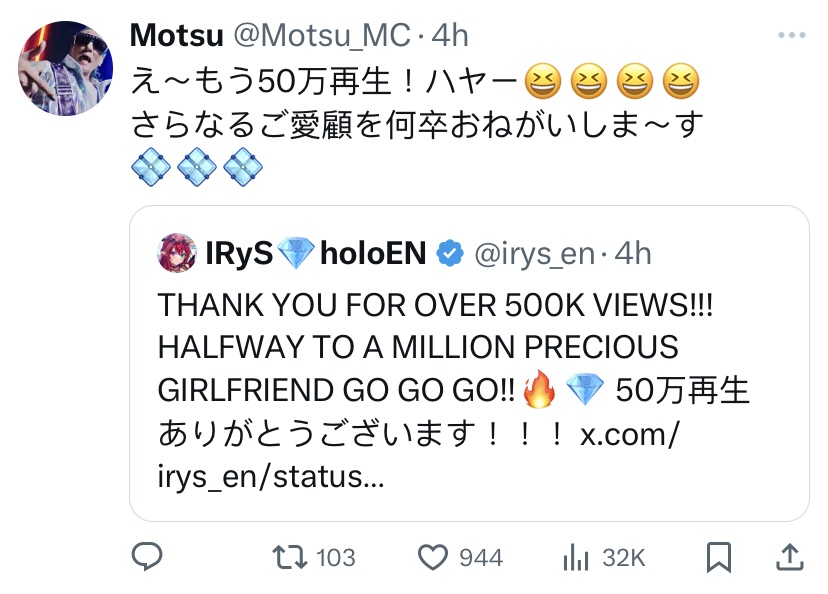Click the 32K views count
The height and width of the screenshot is (594, 828).
tap(624, 558)
